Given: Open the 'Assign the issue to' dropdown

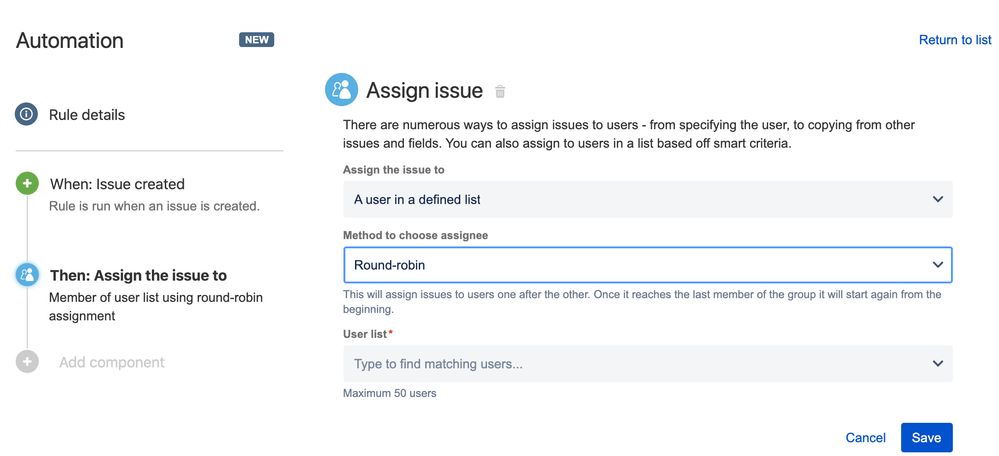Looking at the screenshot, I should [x=647, y=199].
